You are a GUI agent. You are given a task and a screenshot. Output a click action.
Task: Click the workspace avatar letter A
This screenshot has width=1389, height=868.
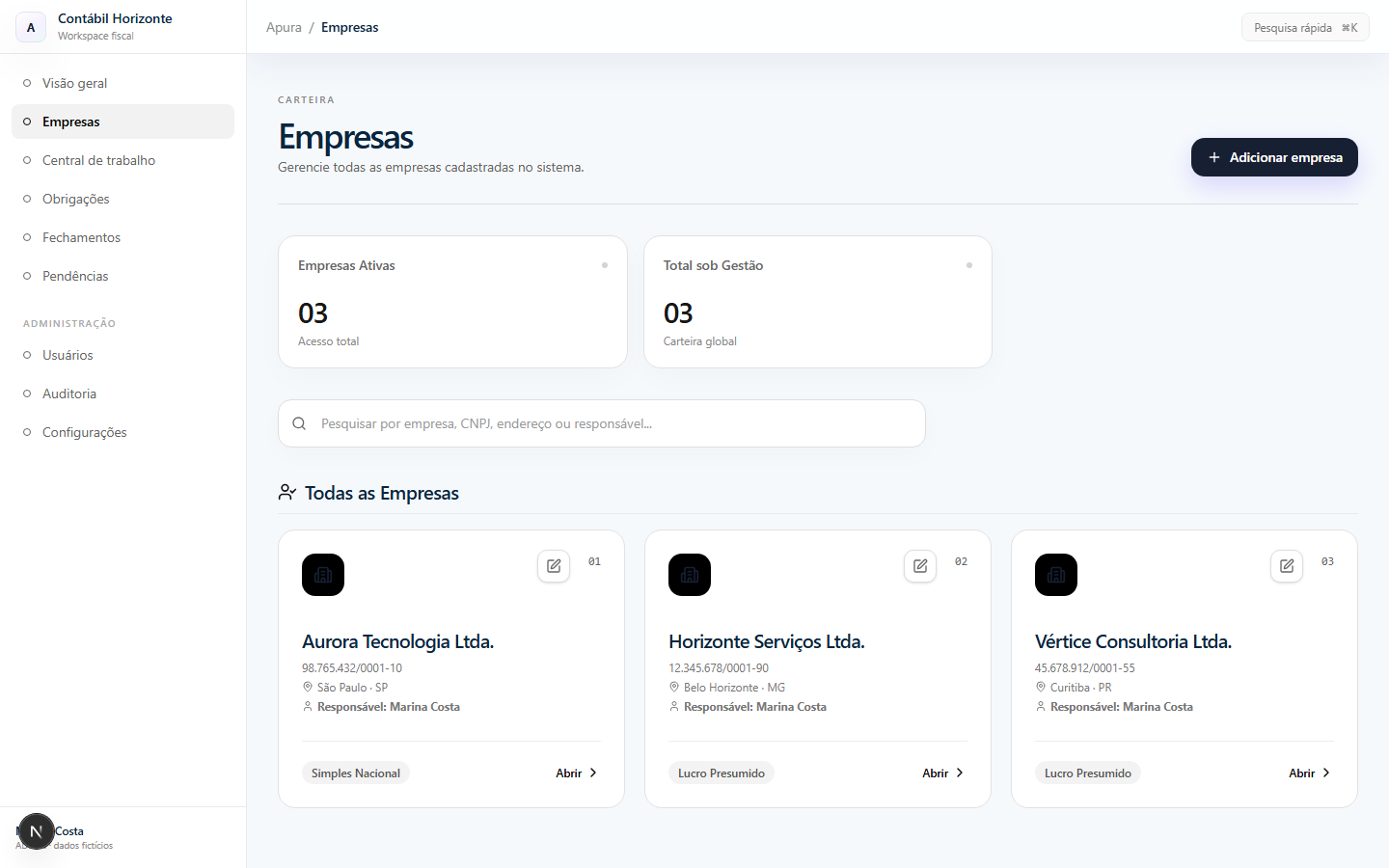coord(31,27)
